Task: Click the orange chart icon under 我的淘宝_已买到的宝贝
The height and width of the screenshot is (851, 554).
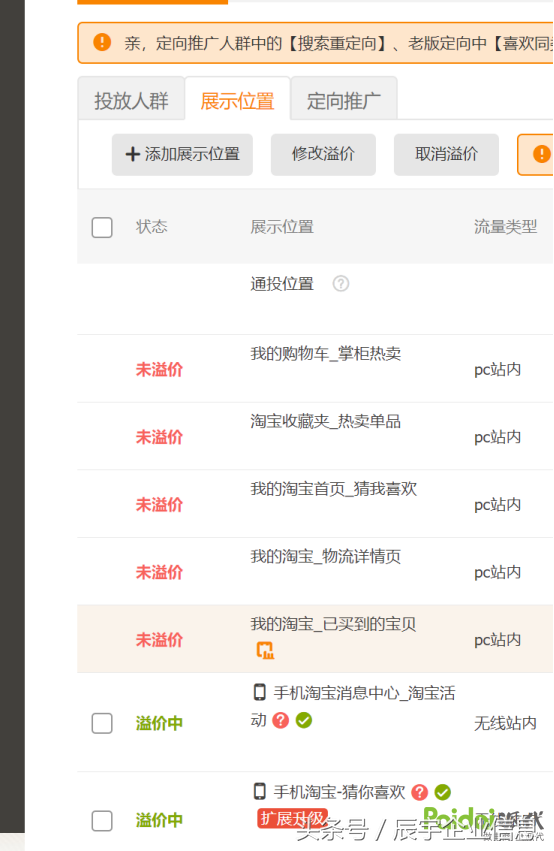Action: coord(265,650)
